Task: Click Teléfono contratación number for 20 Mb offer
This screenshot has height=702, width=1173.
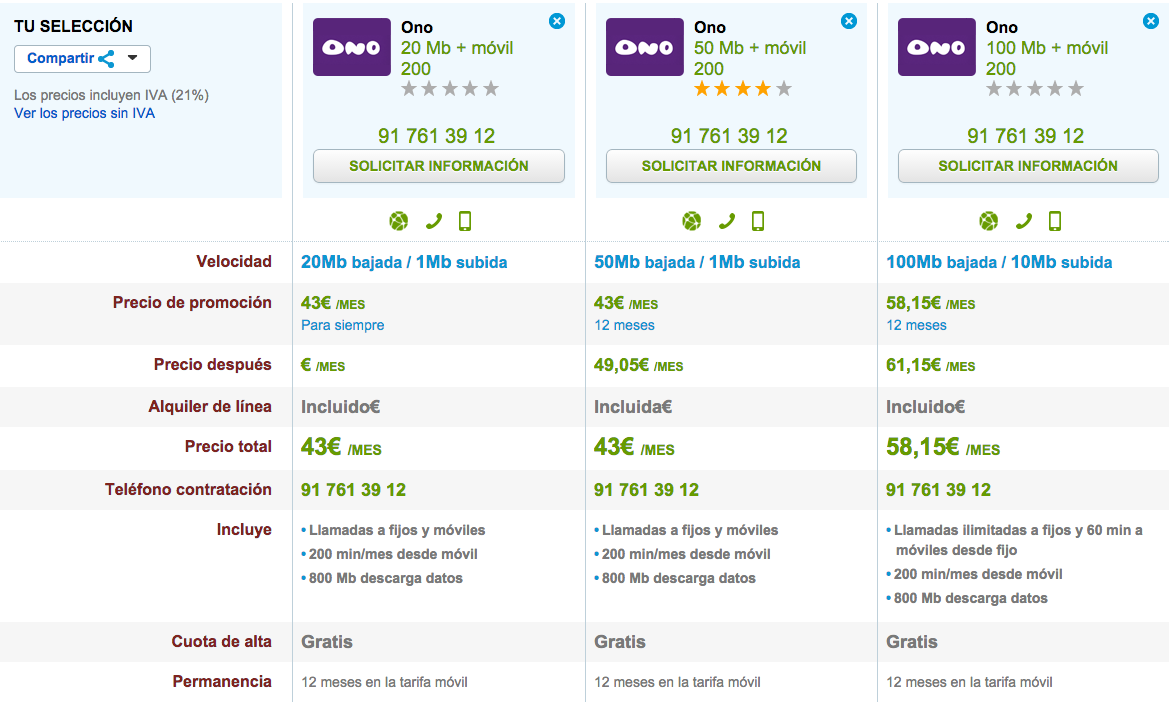Action: point(353,490)
